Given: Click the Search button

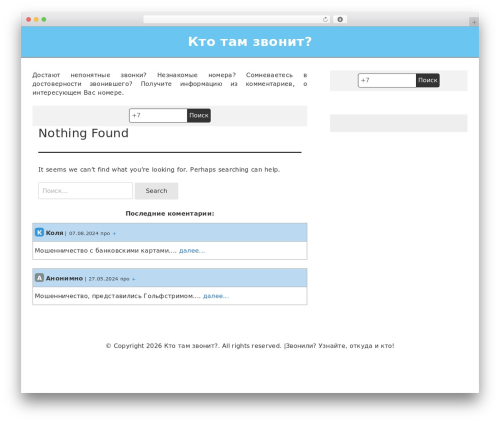Looking at the screenshot, I should click(156, 191).
